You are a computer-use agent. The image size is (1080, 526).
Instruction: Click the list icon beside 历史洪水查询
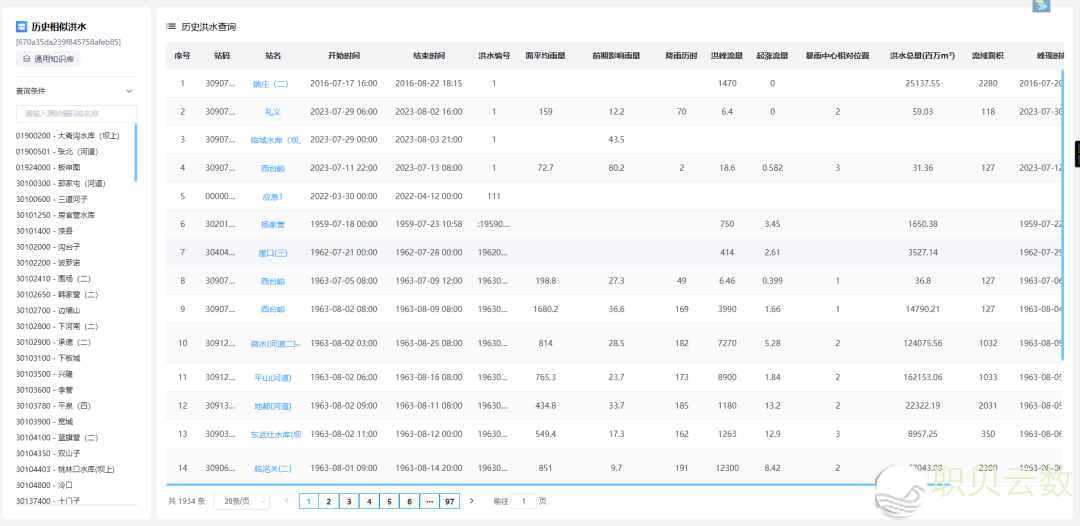pyautogui.click(x=171, y=27)
